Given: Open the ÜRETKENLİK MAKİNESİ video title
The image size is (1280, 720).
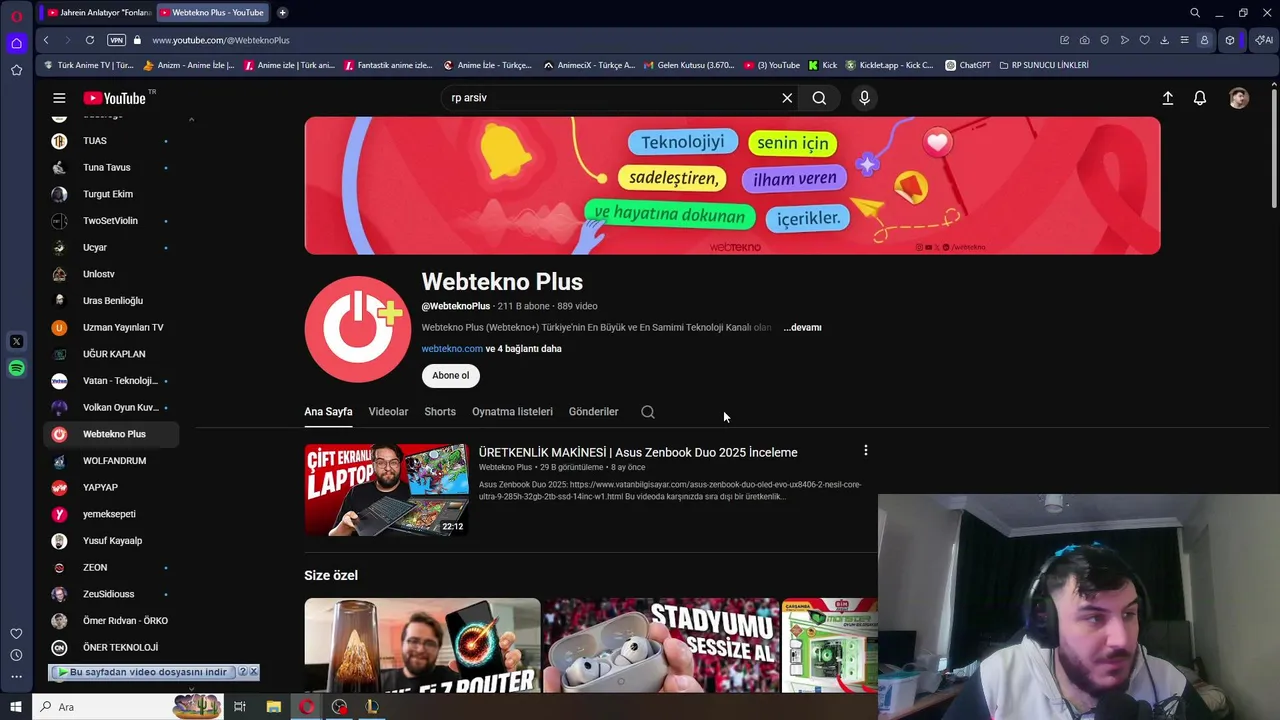Looking at the screenshot, I should tap(638, 453).
